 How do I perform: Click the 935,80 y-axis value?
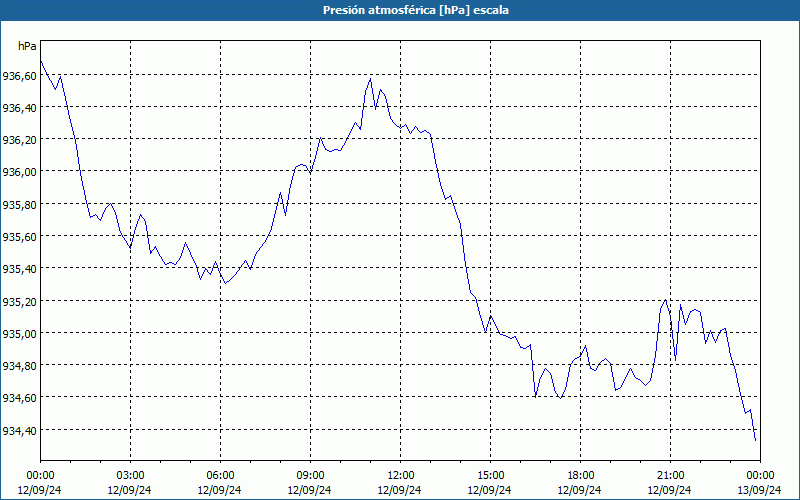pos(19,205)
